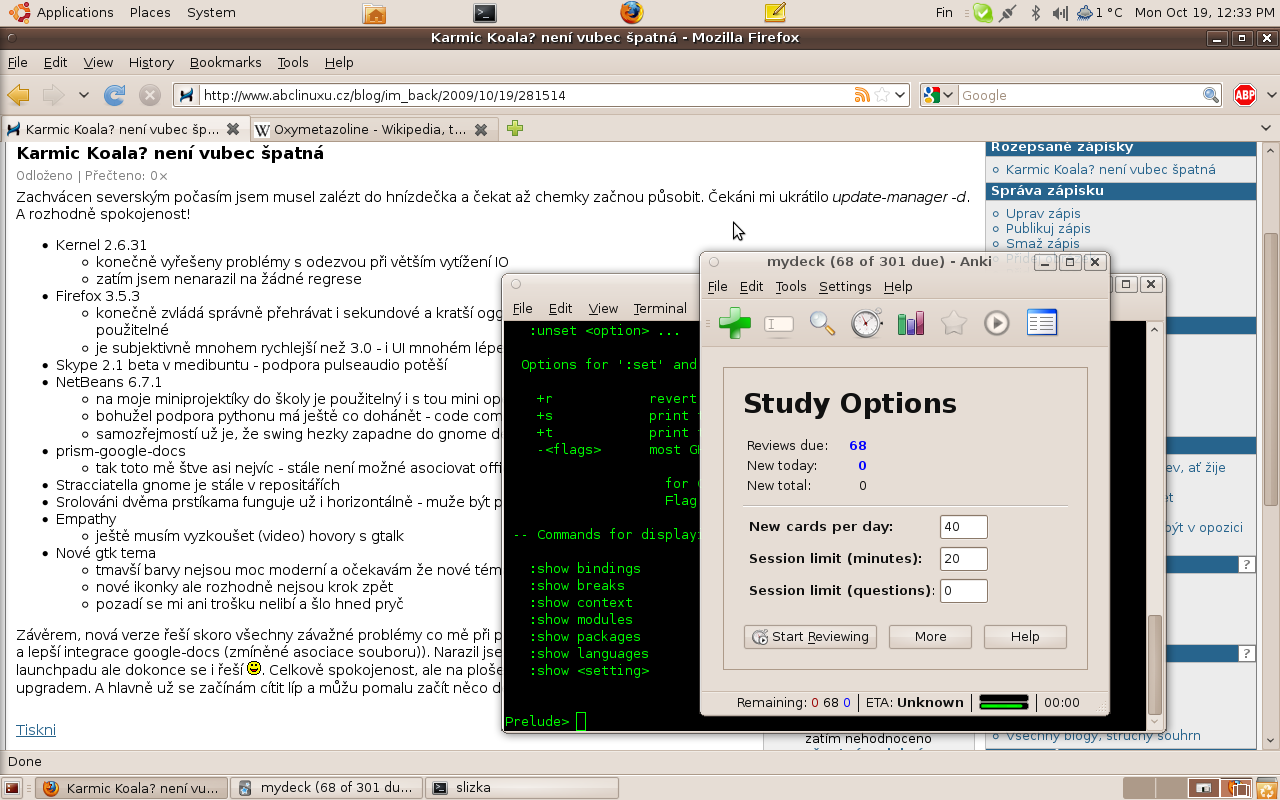
Task: Open the bar chart statistics icon
Action: coord(910,323)
